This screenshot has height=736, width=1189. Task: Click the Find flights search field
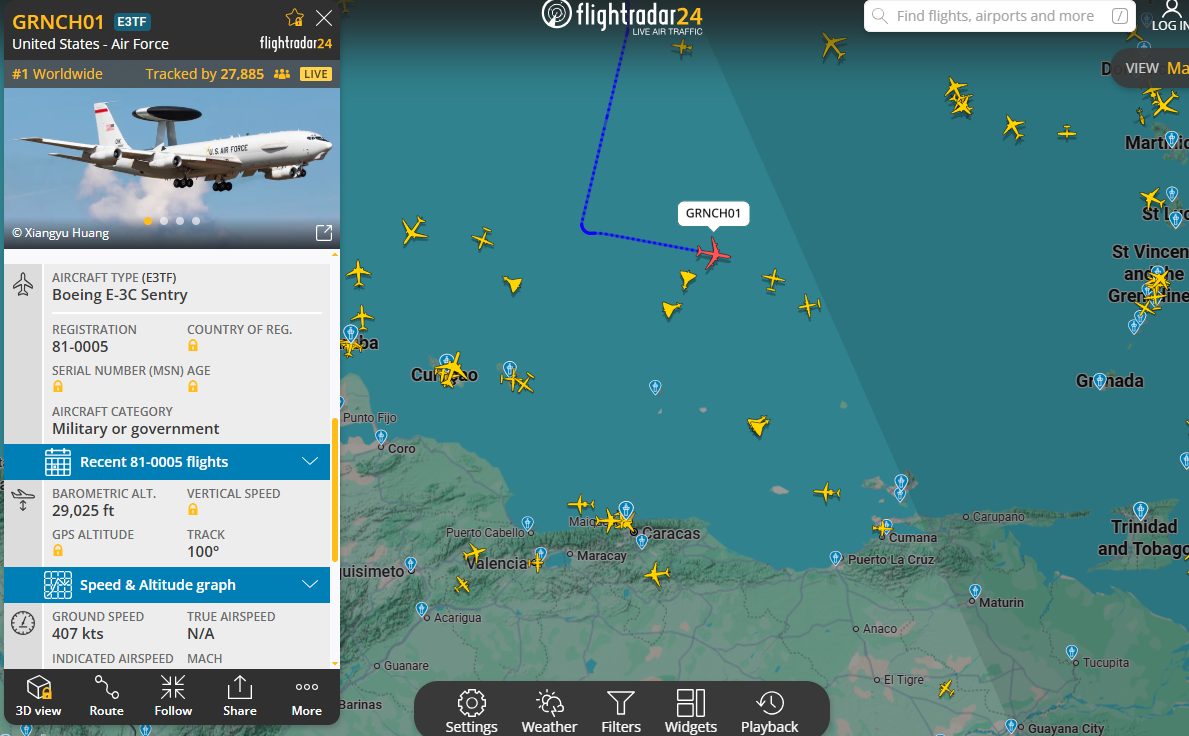click(x=999, y=16)
